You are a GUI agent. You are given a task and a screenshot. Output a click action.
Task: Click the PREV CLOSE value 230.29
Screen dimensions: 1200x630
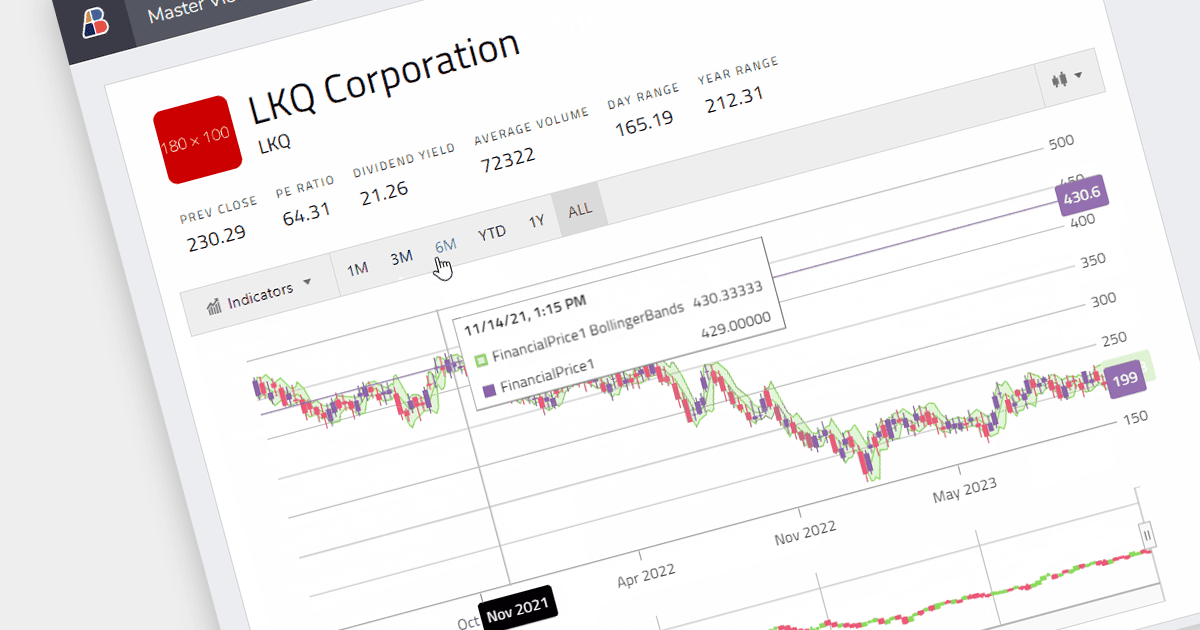[x=217, y=236]
